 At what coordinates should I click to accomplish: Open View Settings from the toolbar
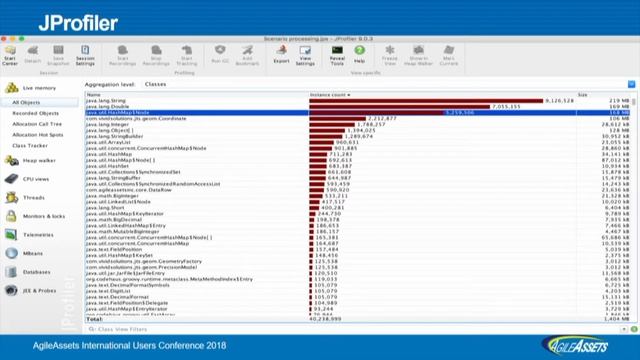(305, 55)
